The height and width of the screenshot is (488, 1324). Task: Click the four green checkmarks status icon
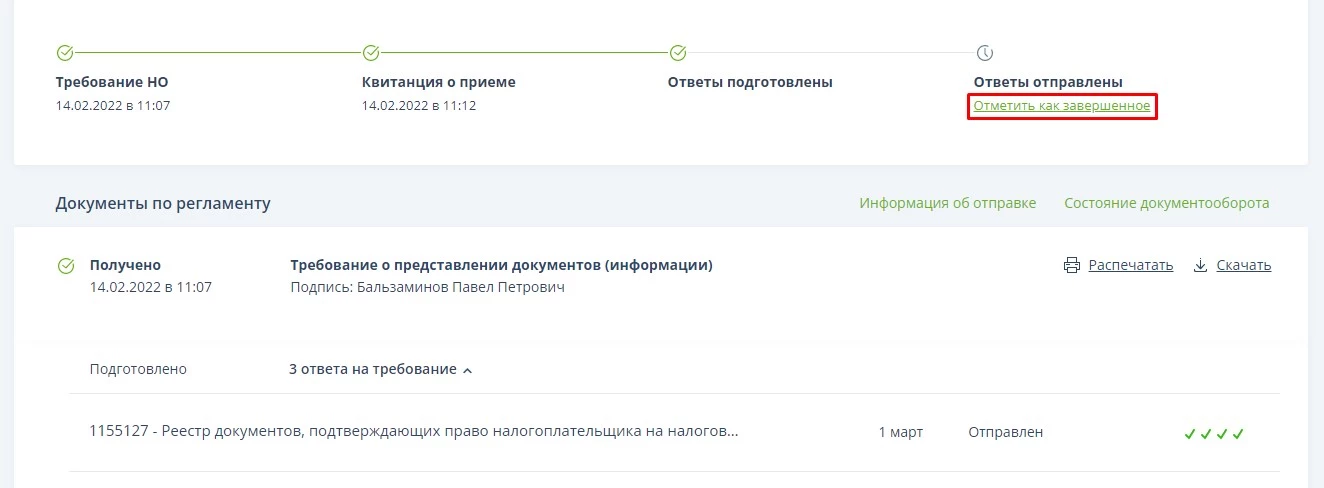point(1214,433)
